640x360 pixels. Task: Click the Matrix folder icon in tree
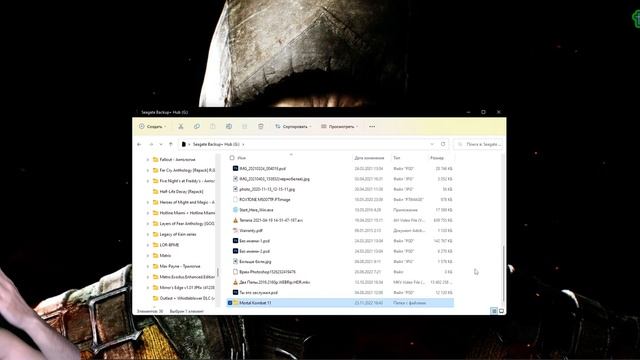coord(156,256)
